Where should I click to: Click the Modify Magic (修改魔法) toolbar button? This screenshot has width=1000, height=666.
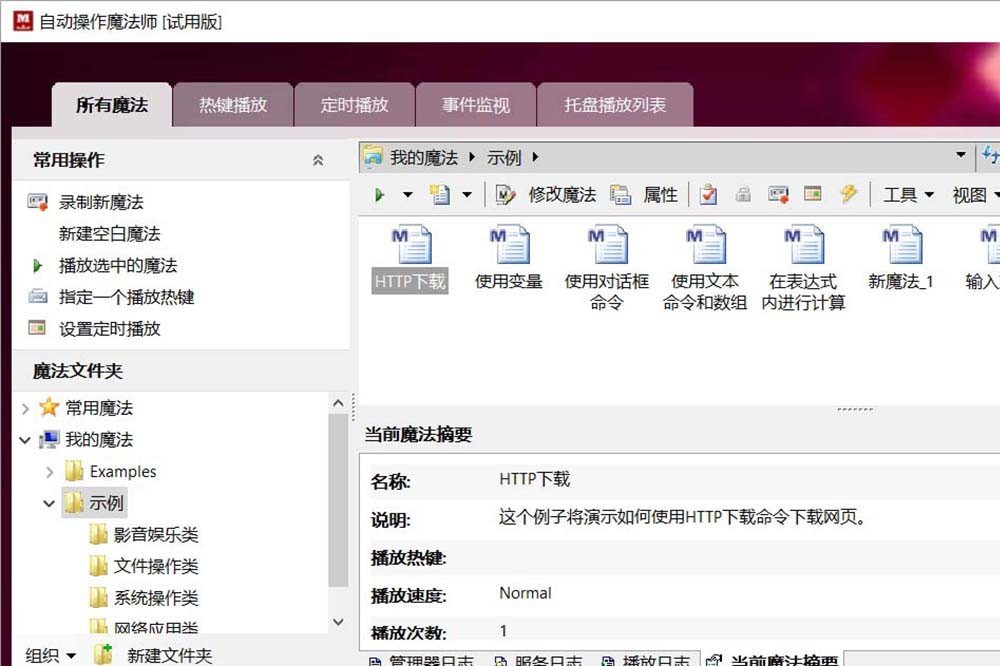tap(547, 195)
